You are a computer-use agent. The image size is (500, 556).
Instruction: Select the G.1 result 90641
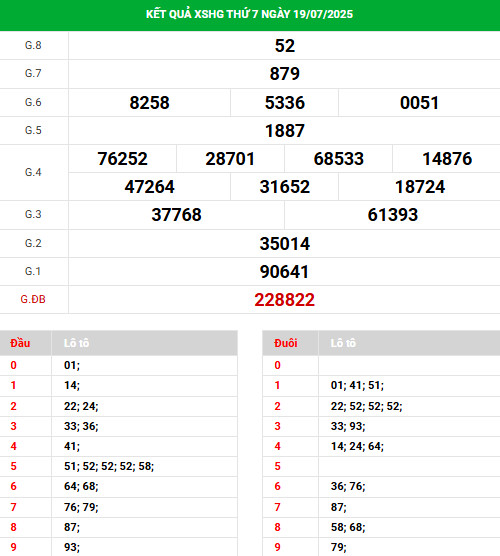[x=284, y=272]
